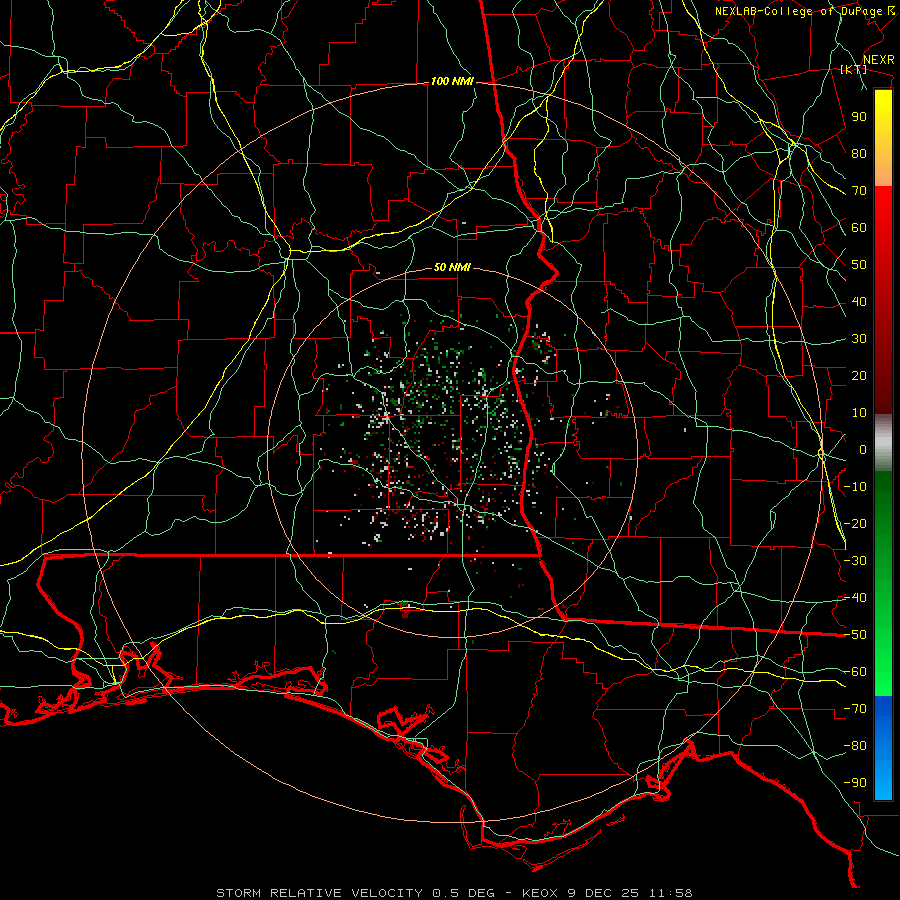Image resolution: width=900 pixels, height=900 pixels.
Task: Click the blue bottom segment of the color bar
Action: click(x=883, y=748)
